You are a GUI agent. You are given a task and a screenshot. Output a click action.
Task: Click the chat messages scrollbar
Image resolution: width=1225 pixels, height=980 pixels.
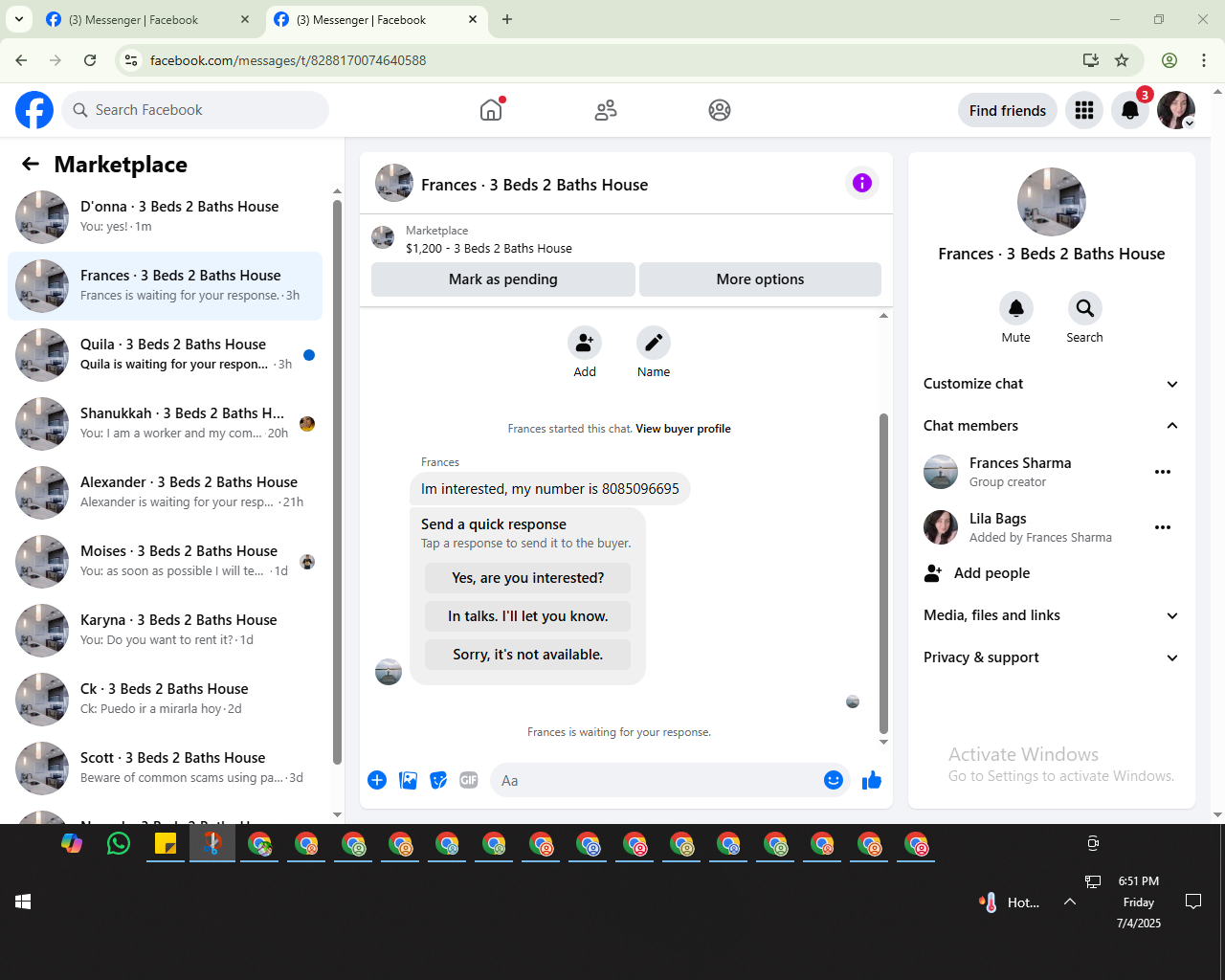(883, 572)
